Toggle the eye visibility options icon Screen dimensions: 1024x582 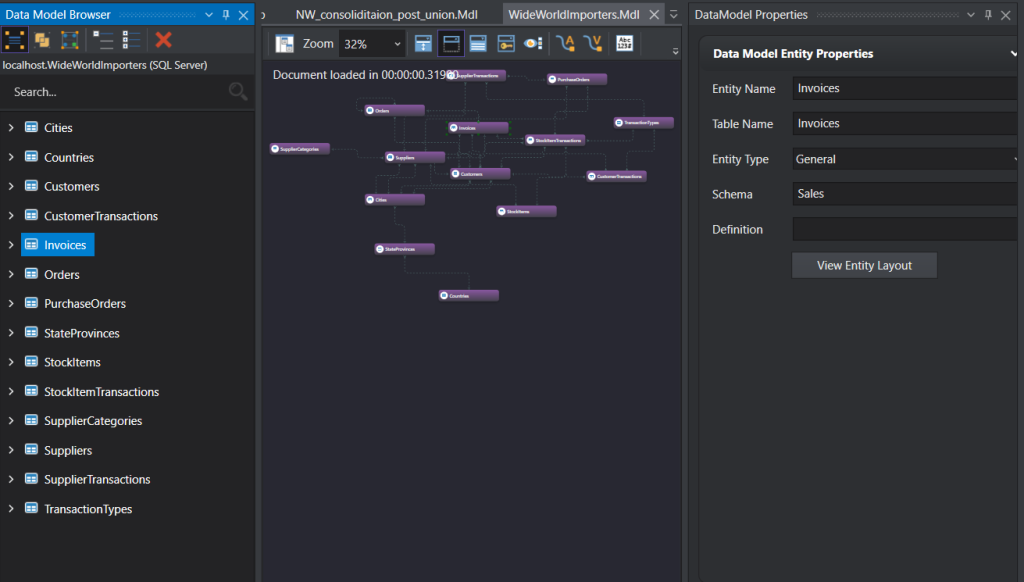533,44
